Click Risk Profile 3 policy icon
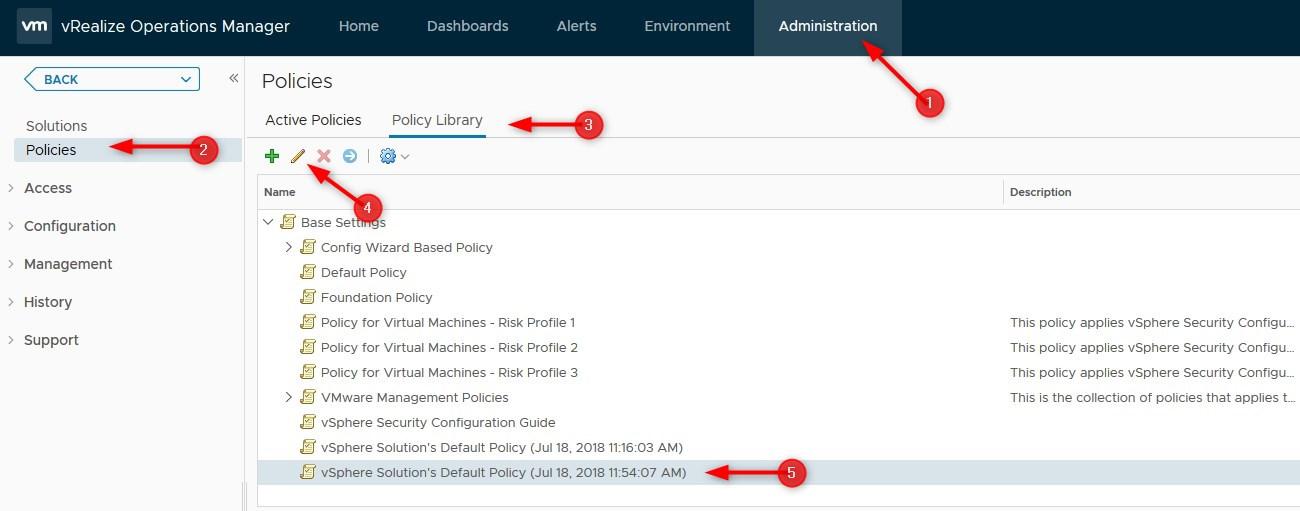 click(308, 372)
